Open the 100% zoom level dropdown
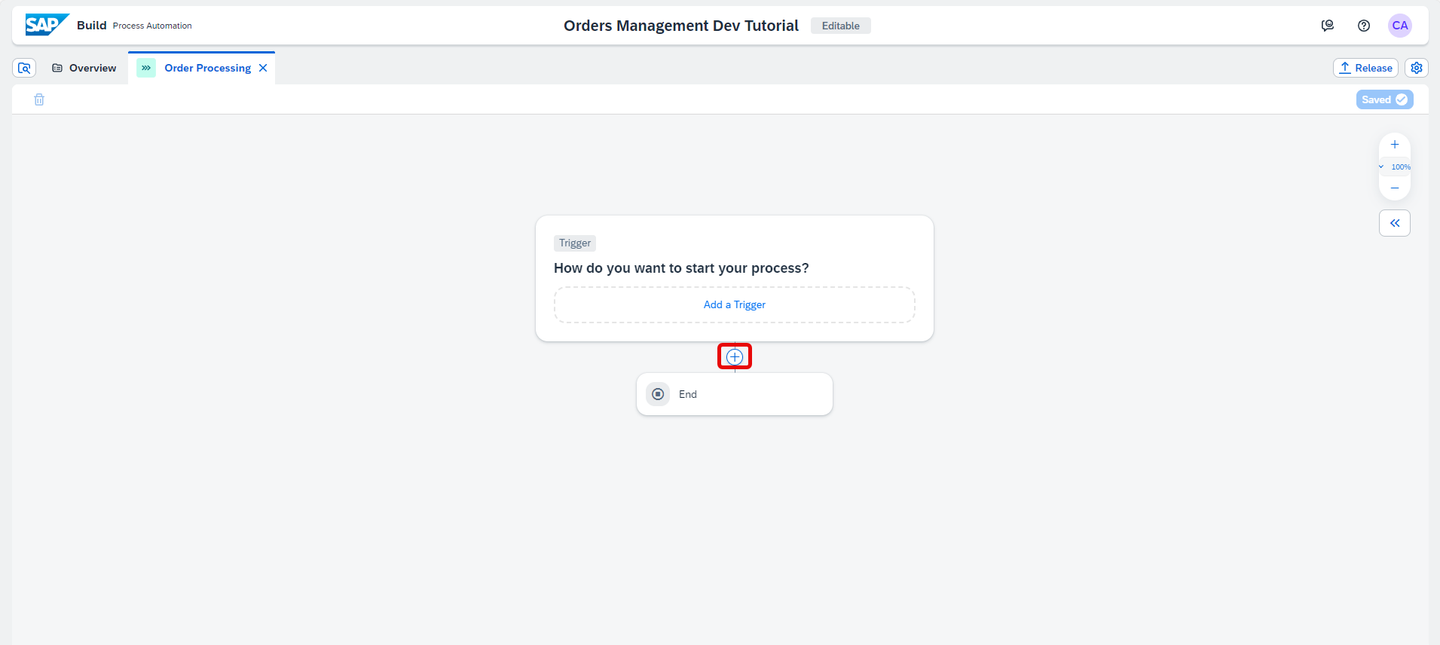This screenshot has height=645, width=1440. pos(1395,167)
